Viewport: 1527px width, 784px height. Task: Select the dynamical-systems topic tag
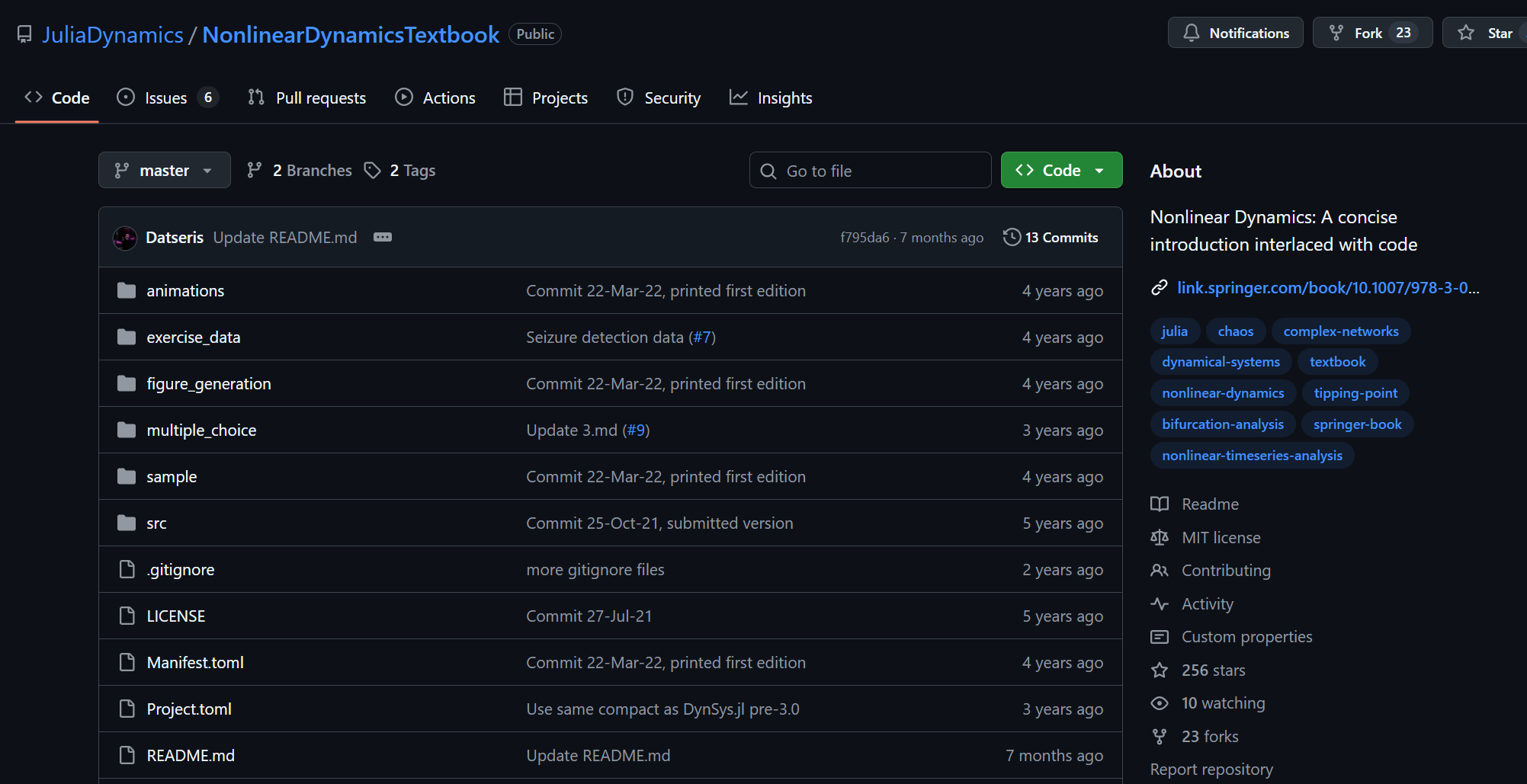click(1221, 362)
